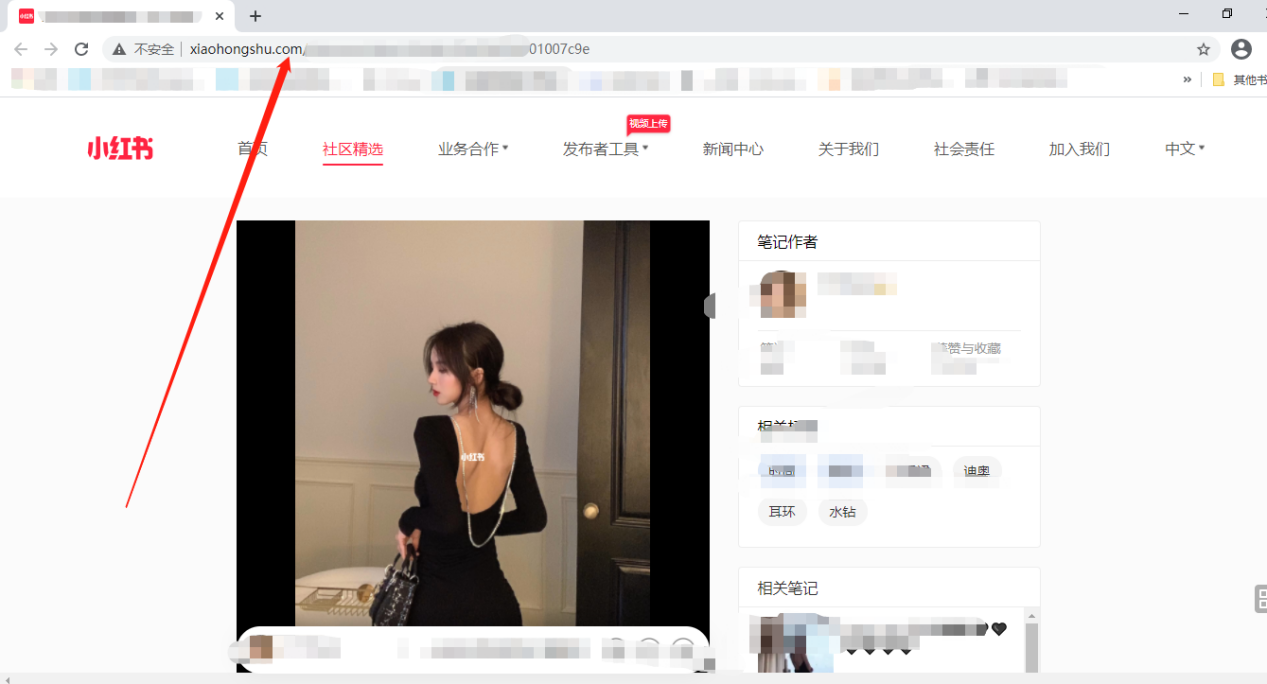Click the horizontal scrollbar left arrow
The height and width of the screenshot is (684, 1267).
coord(7,679)
